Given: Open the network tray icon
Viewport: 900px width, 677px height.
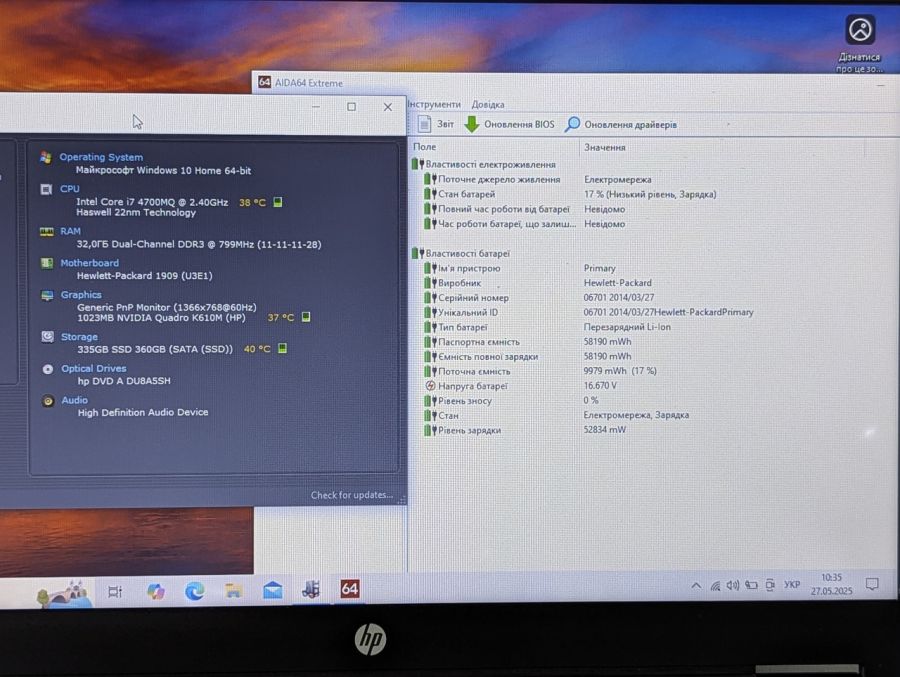Looking at the screenshot, I should click(715, 586).
